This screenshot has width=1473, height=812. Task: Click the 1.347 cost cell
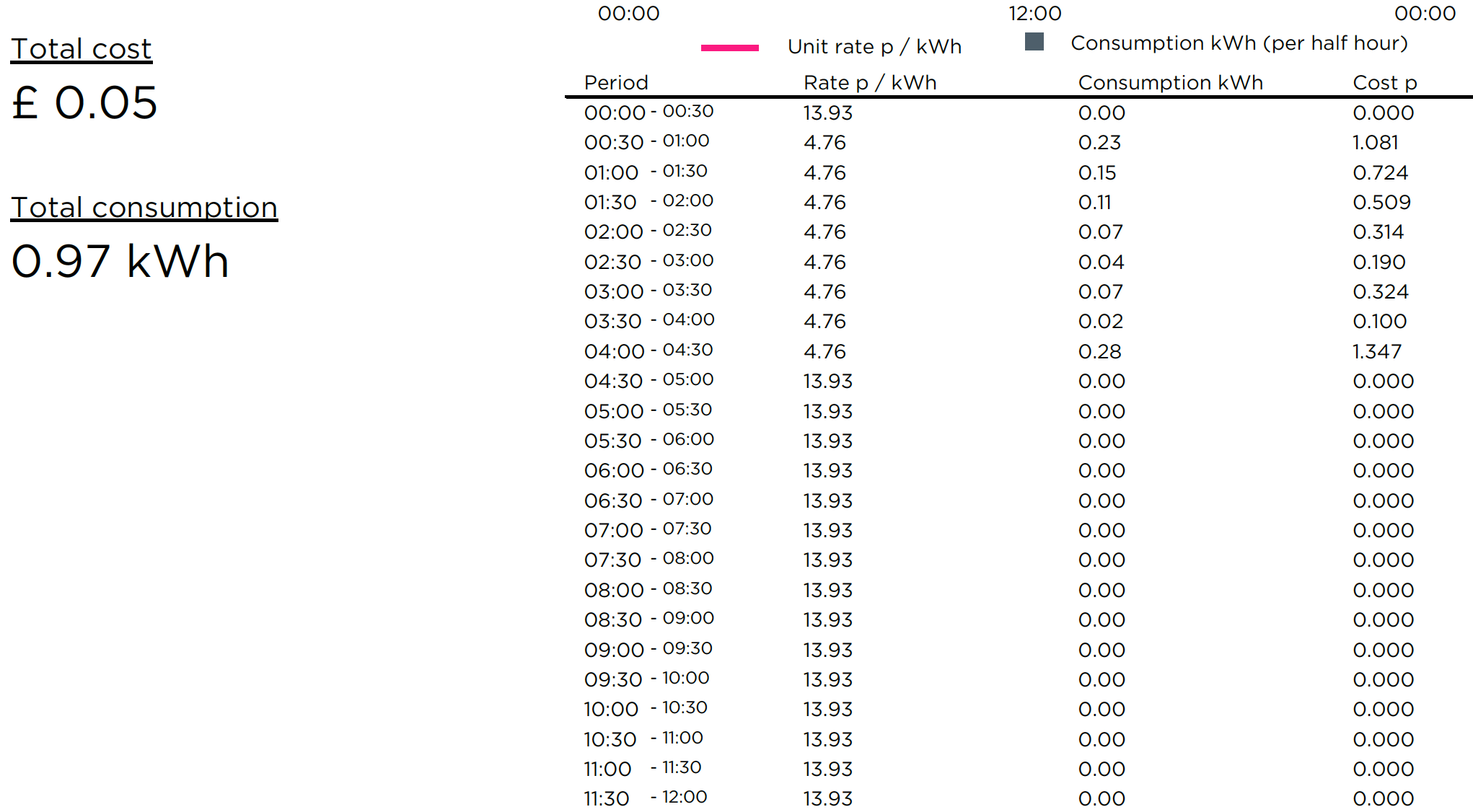click(1376, 351)
